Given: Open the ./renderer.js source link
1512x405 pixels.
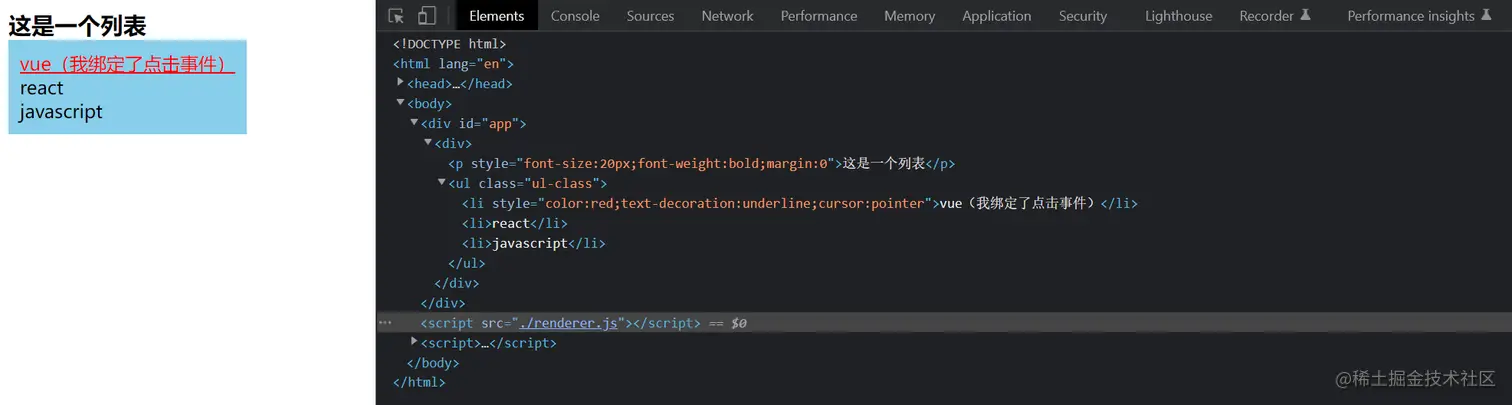Looking at the screenshot, I should point(568,323).
